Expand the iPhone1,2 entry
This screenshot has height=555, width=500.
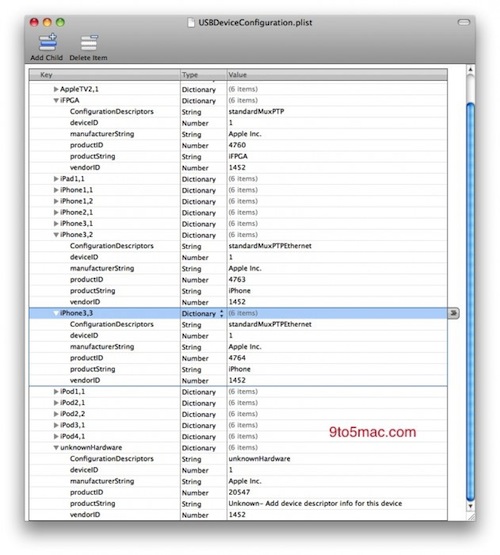coord(56,201)
